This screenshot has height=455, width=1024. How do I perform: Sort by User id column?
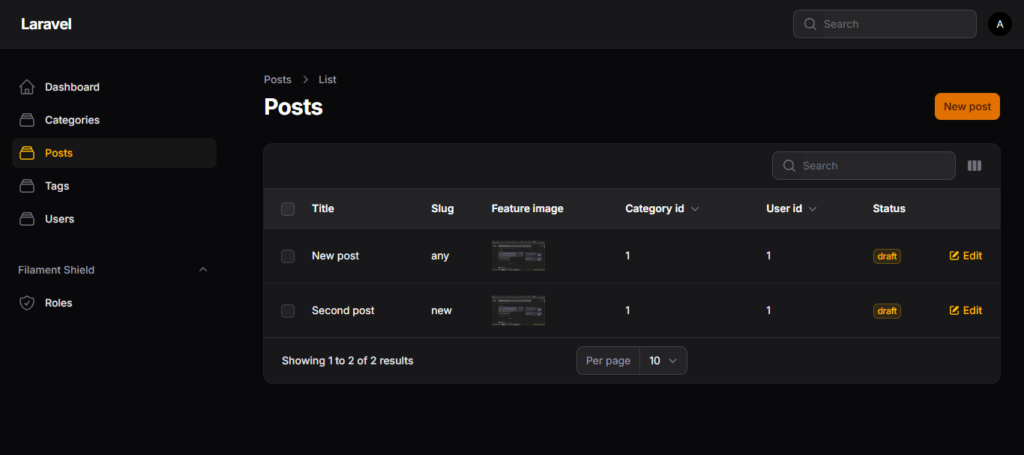click(x=792, y=209)
